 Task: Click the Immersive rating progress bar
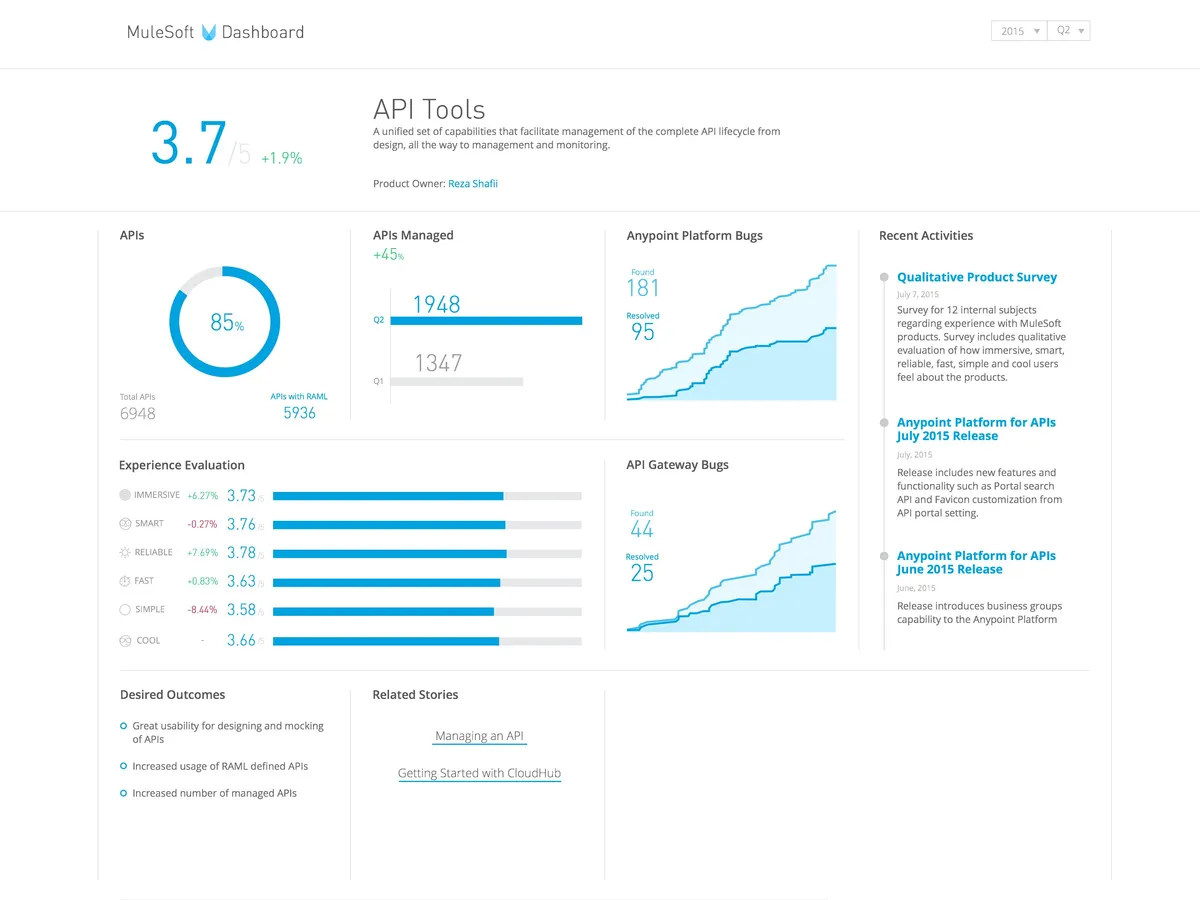pyautogui.click(x=427, y=495)
